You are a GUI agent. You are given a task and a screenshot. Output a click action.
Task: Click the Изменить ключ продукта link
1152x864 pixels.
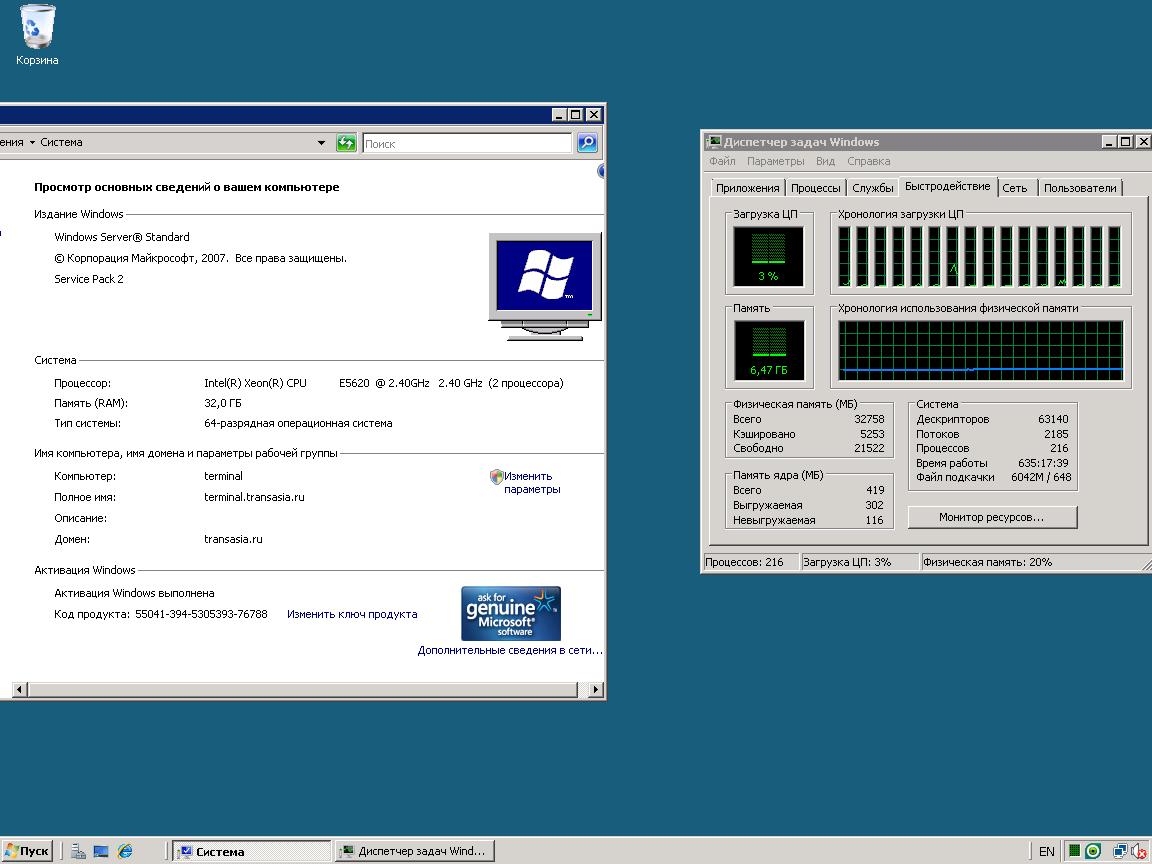pos(352,614)
